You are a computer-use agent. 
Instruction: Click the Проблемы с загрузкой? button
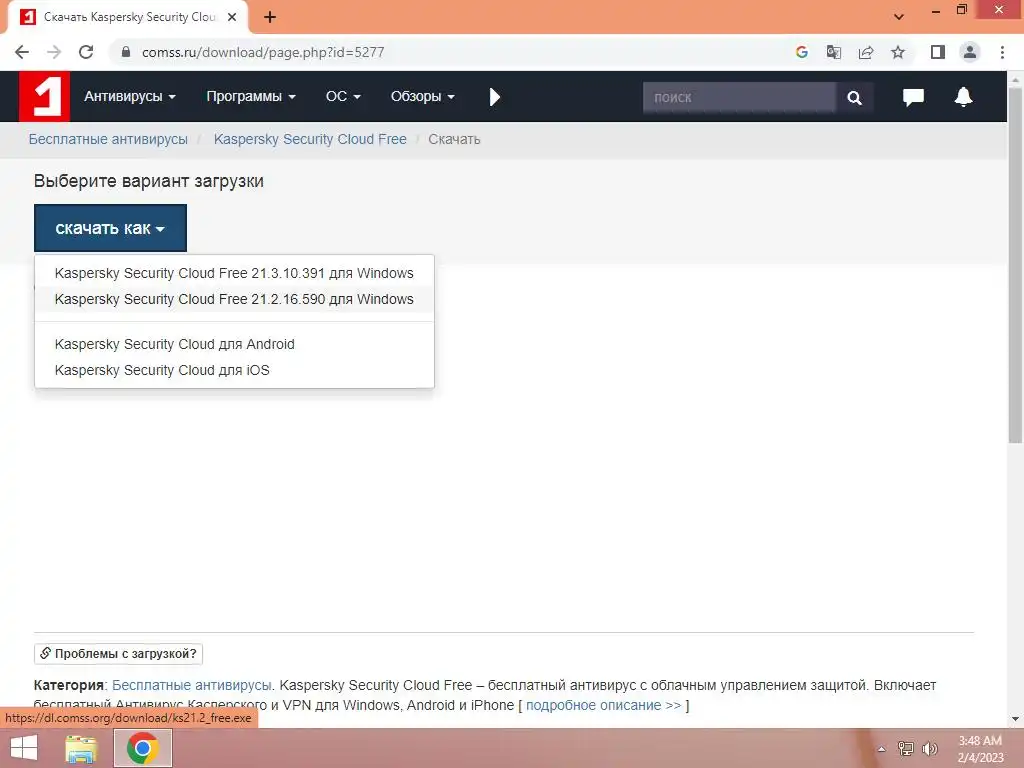(x=118, y=654)
